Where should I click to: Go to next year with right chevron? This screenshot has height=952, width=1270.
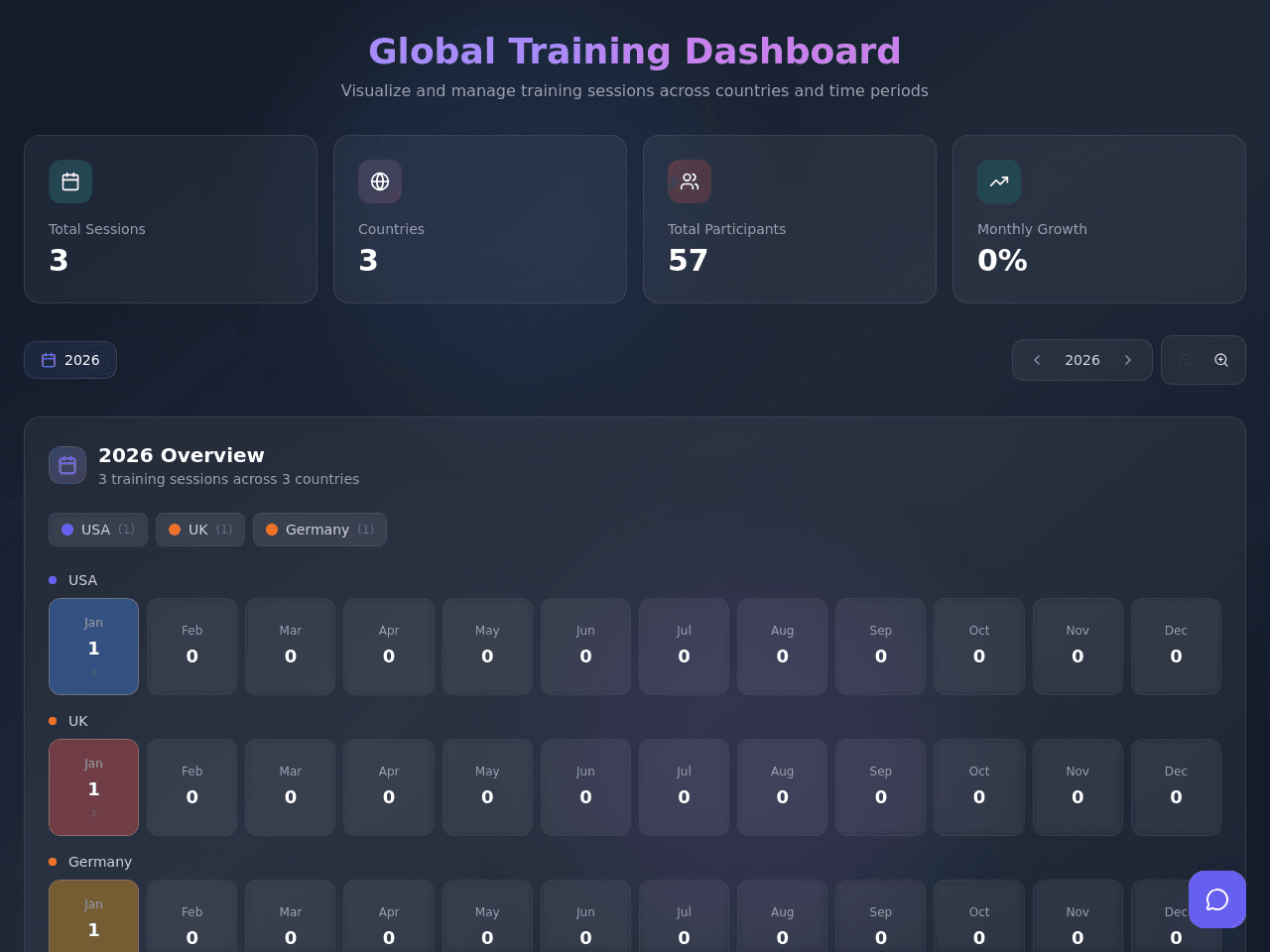pos(1128,360)
